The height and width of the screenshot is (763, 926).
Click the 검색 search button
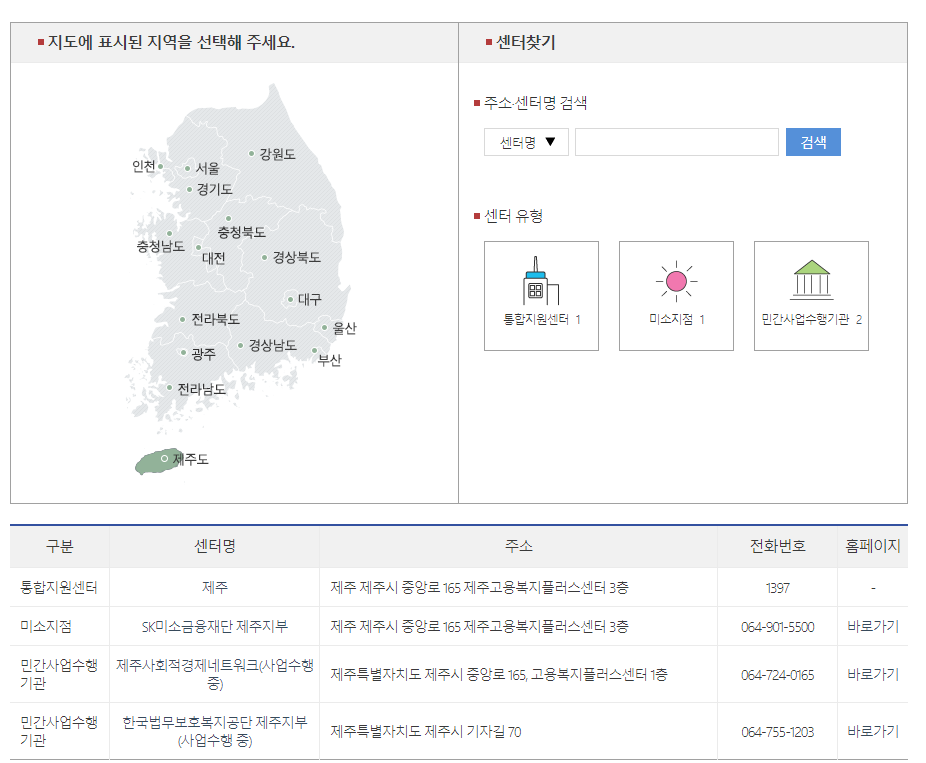(x=812, y=142)
